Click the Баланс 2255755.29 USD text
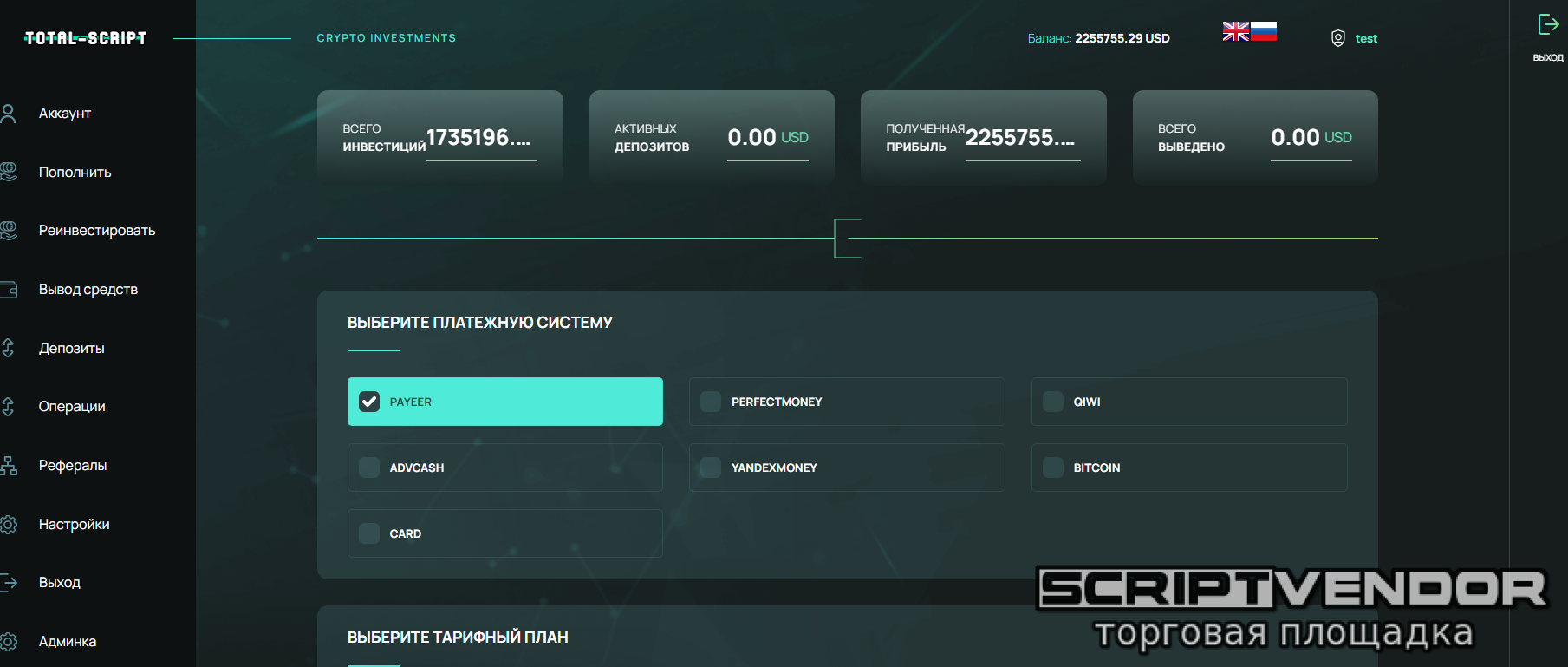The width and height of the screenshot is (1568, 667). click(x=1099, y=38)
